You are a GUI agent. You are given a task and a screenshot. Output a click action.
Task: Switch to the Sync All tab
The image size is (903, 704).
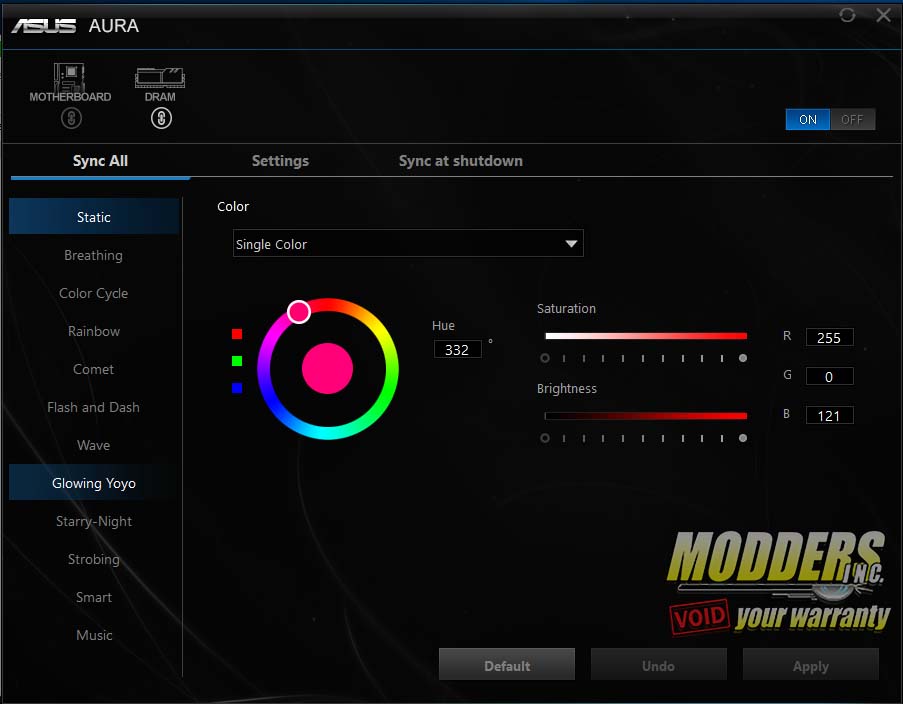[x=100, y=161]
